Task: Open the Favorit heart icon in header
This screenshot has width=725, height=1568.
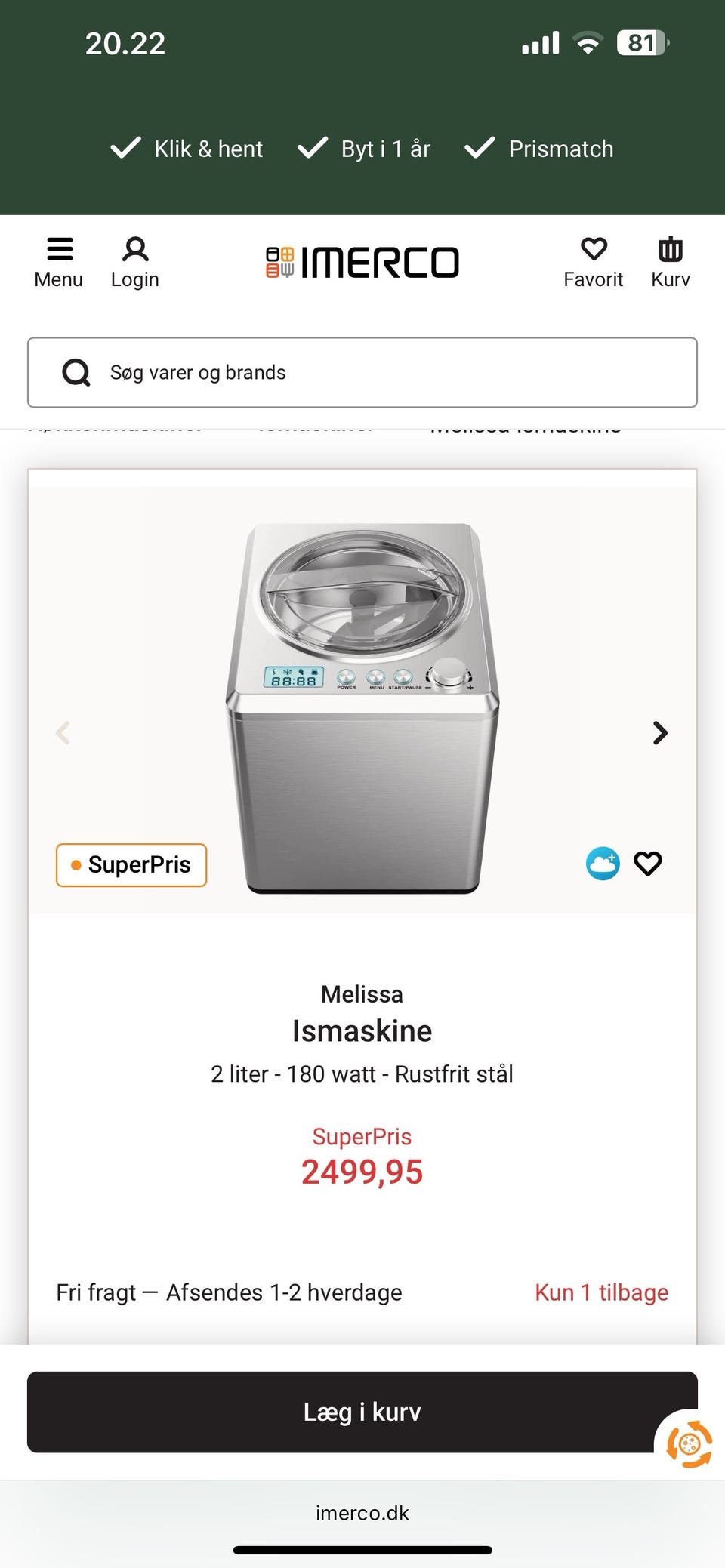Action: pos(594,250)
